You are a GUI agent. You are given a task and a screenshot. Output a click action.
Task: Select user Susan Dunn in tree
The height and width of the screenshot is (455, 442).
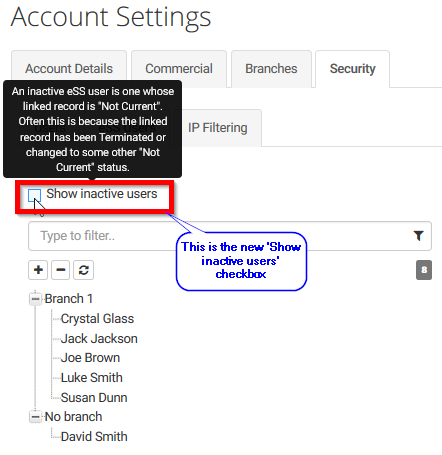[x=94, y=398]
